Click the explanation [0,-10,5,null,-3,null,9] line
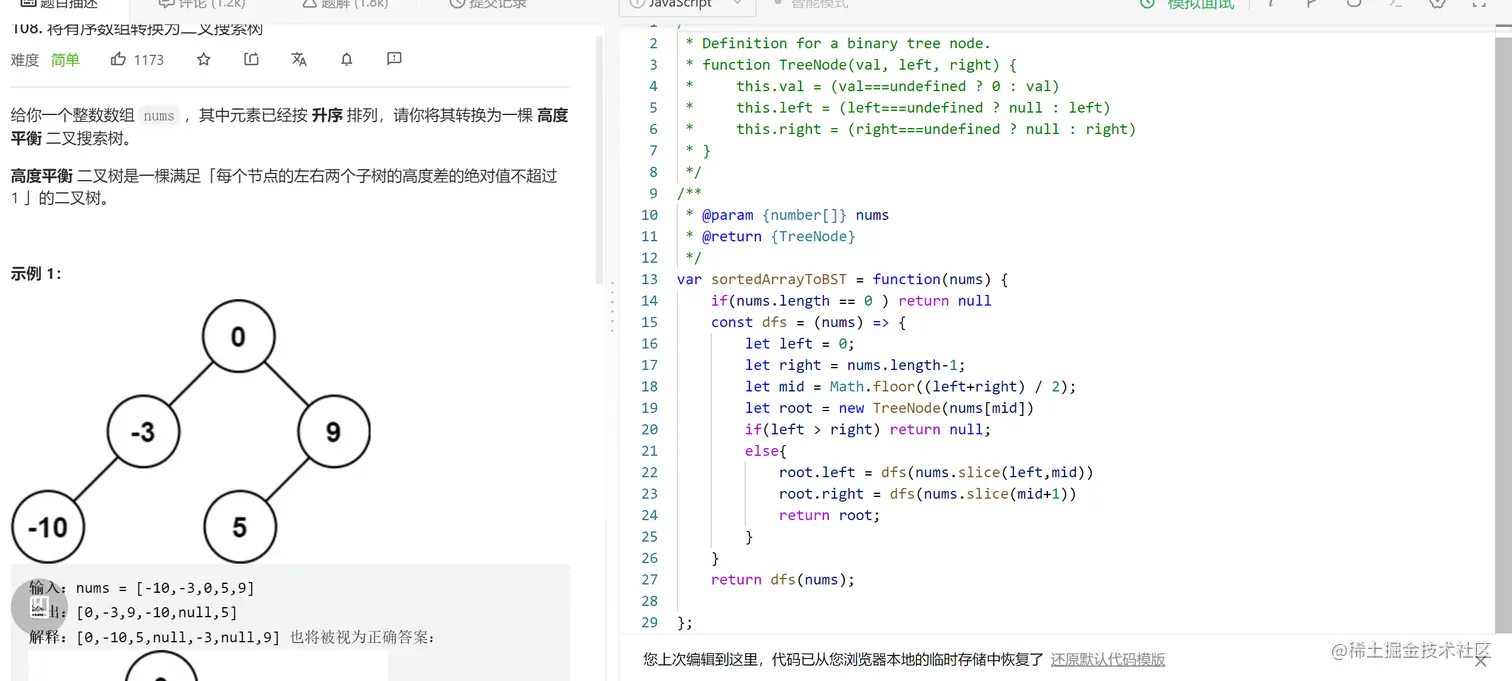The height and width of the screenshot is (681, 1512). point(232,637)
